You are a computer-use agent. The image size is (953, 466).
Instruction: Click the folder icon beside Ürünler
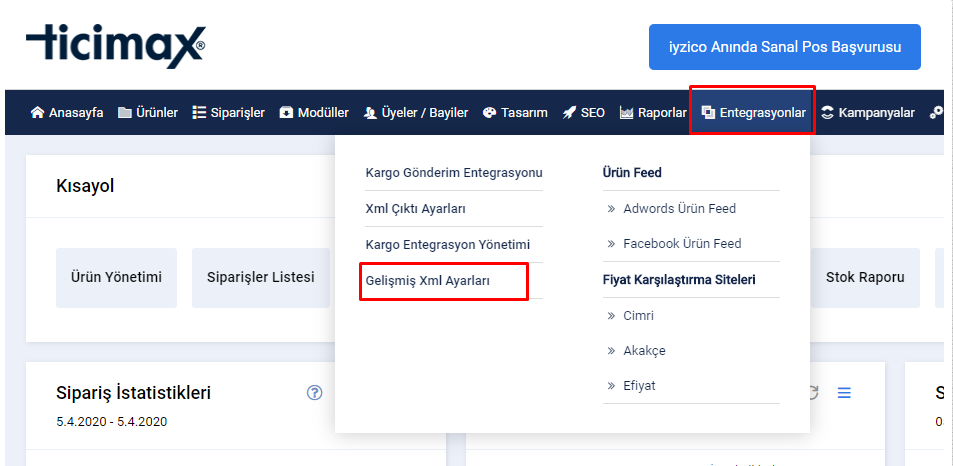coord(125,113)
